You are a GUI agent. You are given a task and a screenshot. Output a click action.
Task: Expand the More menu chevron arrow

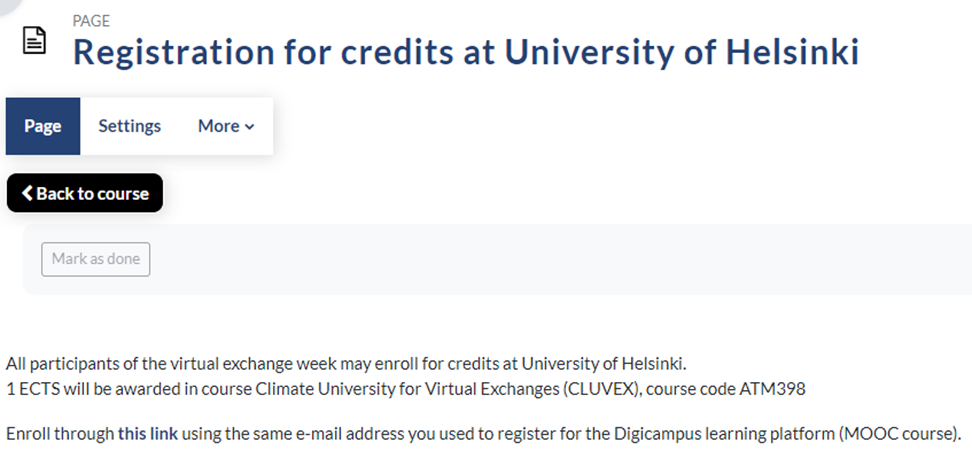[x=249, y=127]
